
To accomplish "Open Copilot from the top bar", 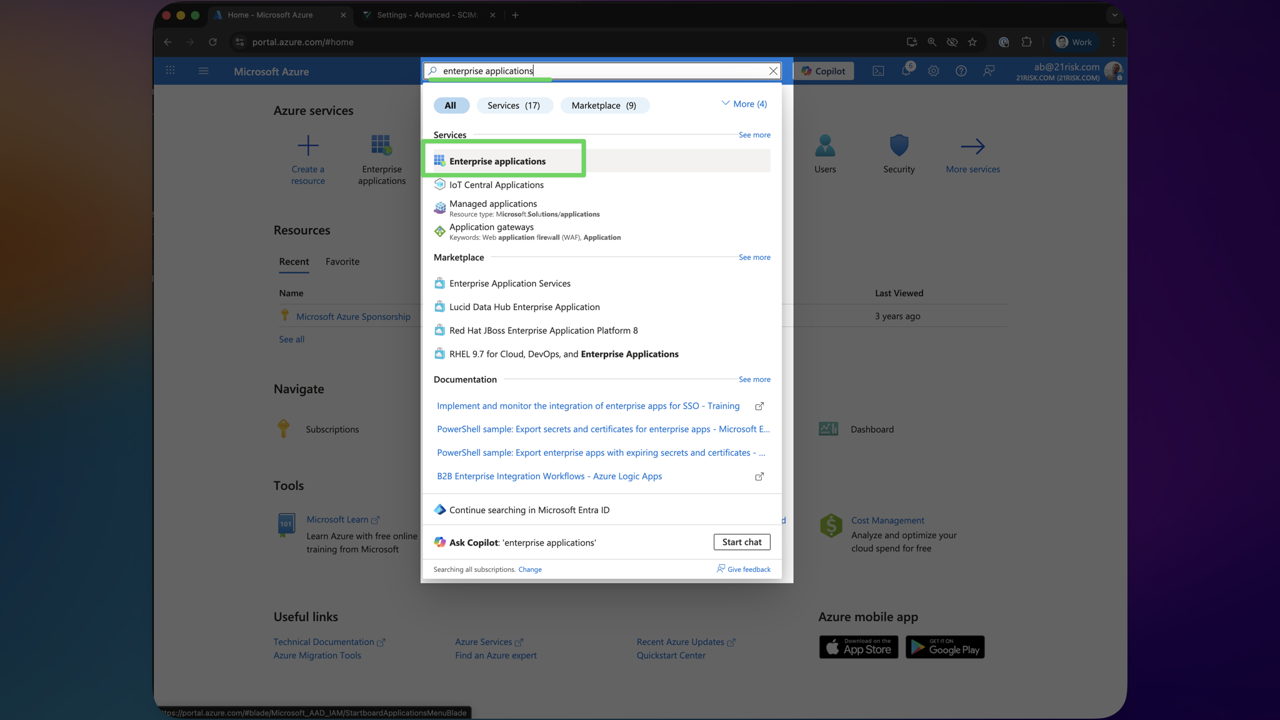I will pos(824,71).
